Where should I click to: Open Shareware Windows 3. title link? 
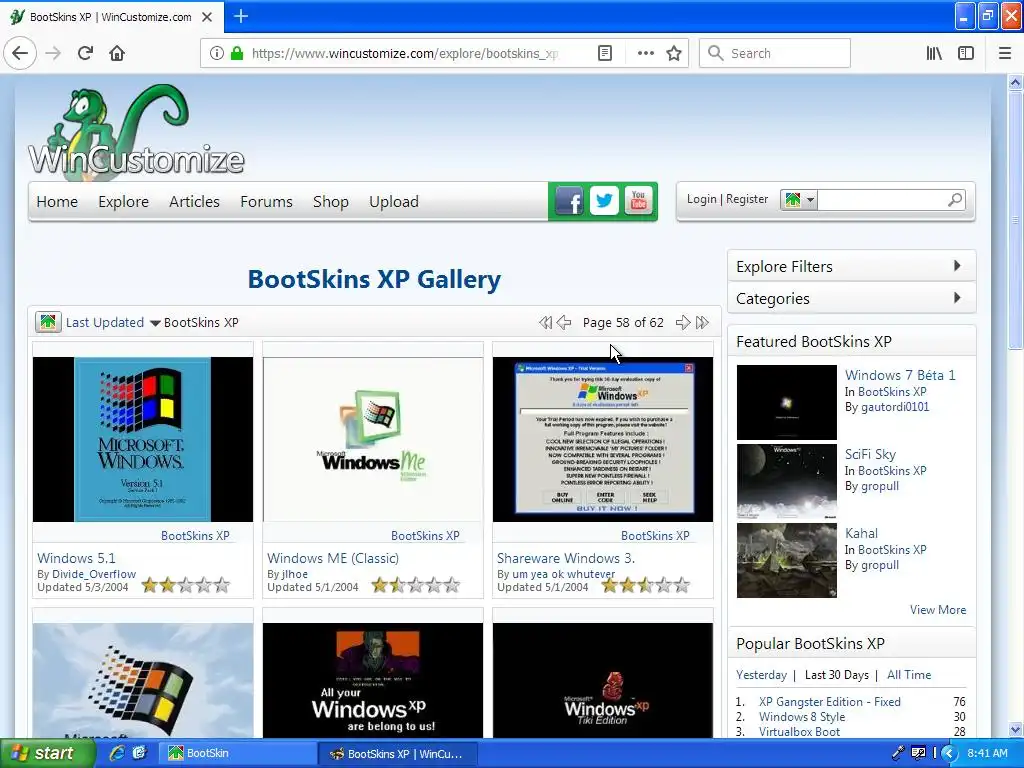tap(566, 558)
